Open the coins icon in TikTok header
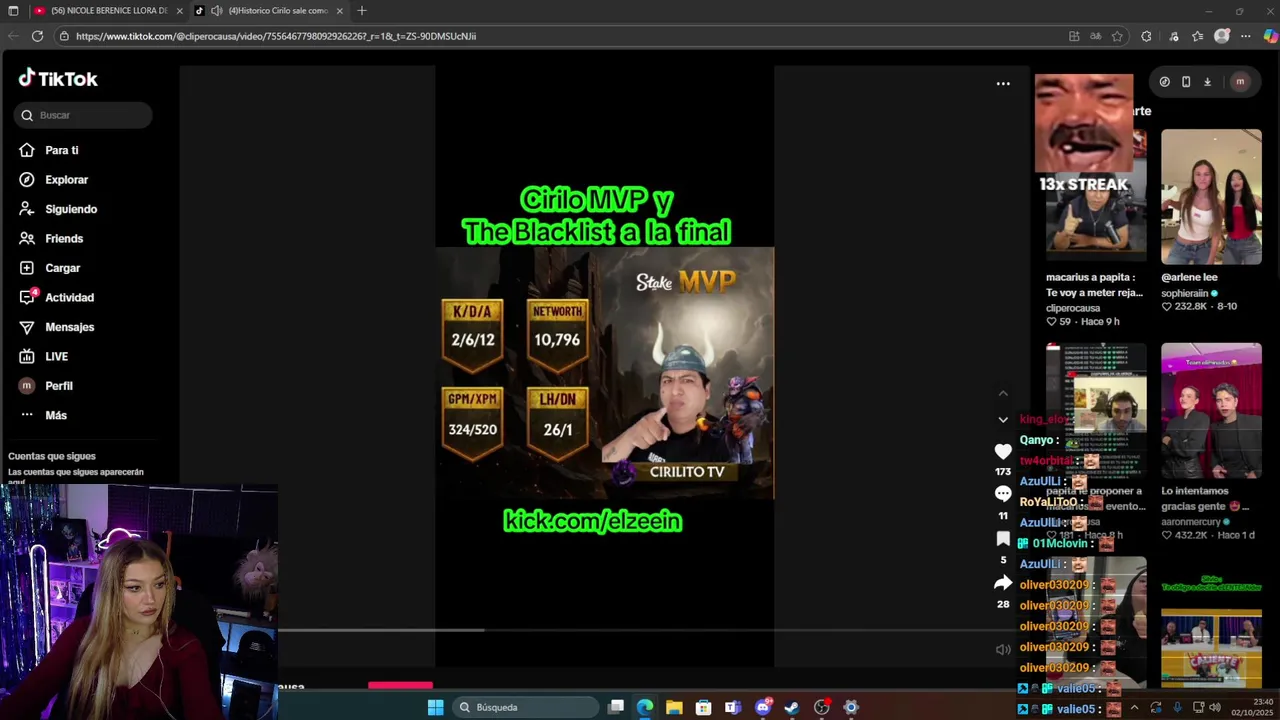The image size is (1280, 720). [1165, 82]
